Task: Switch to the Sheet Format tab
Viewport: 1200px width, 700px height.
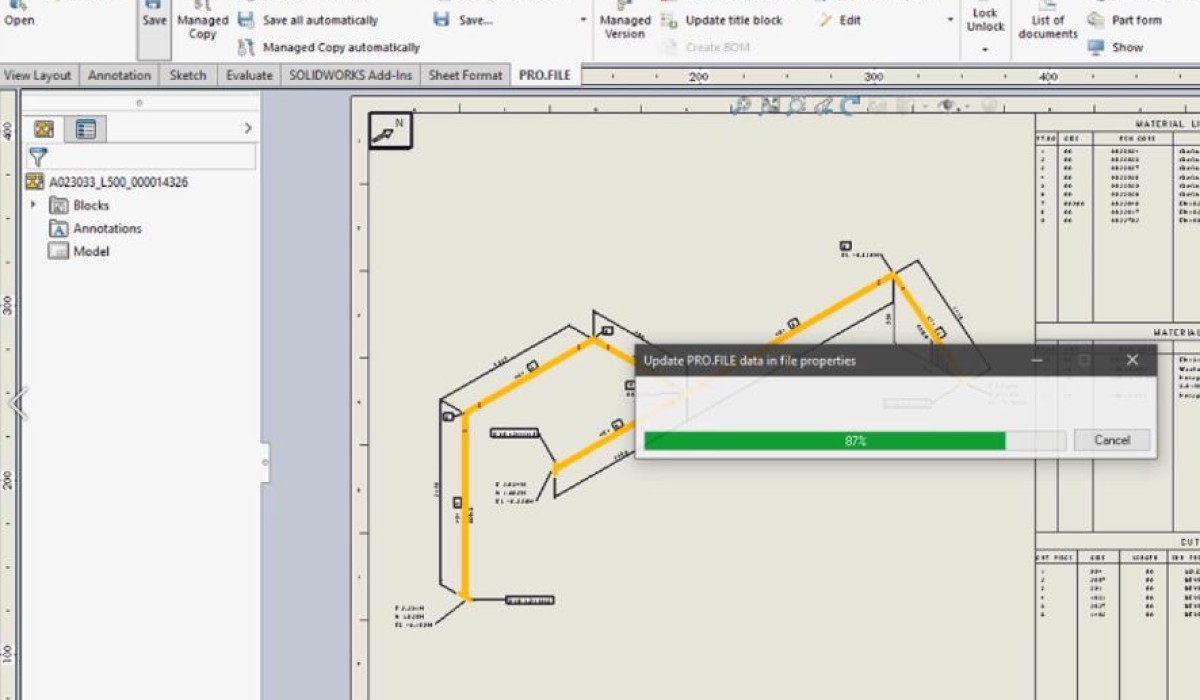Action: [465, 75]
